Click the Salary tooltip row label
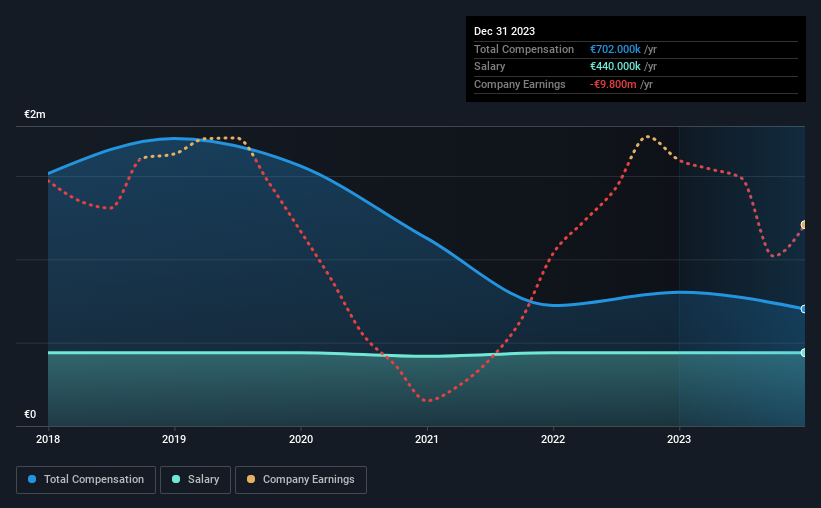Screen dimensions: 821x508 pyautogui.click(x=490, y=67)
